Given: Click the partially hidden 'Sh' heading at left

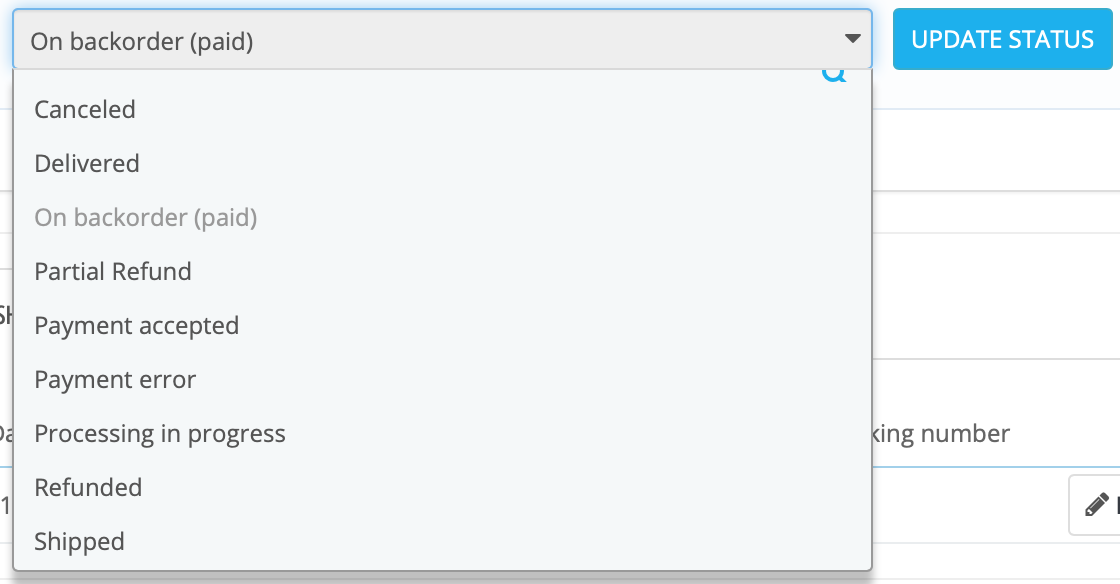Looking at the screenshot, I should pyautogui.click(x=5, y=315).
